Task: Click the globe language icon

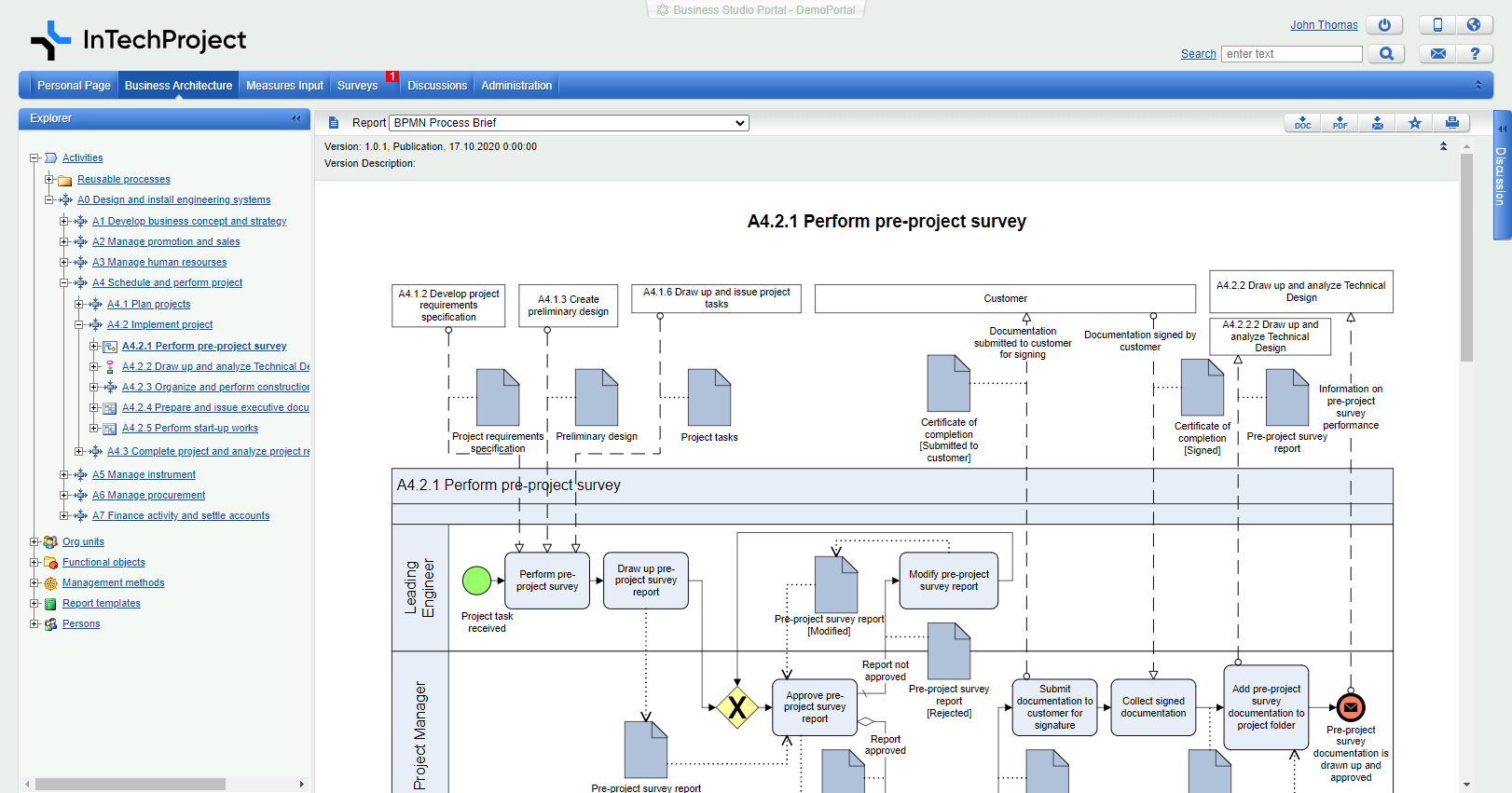Action: 1474,25
